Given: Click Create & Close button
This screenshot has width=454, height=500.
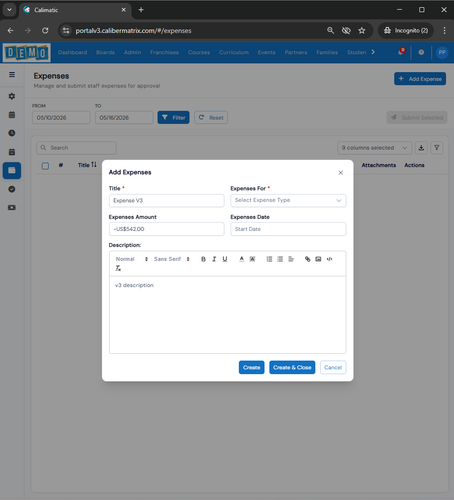Looking at the screenshot, I should 292,367.
